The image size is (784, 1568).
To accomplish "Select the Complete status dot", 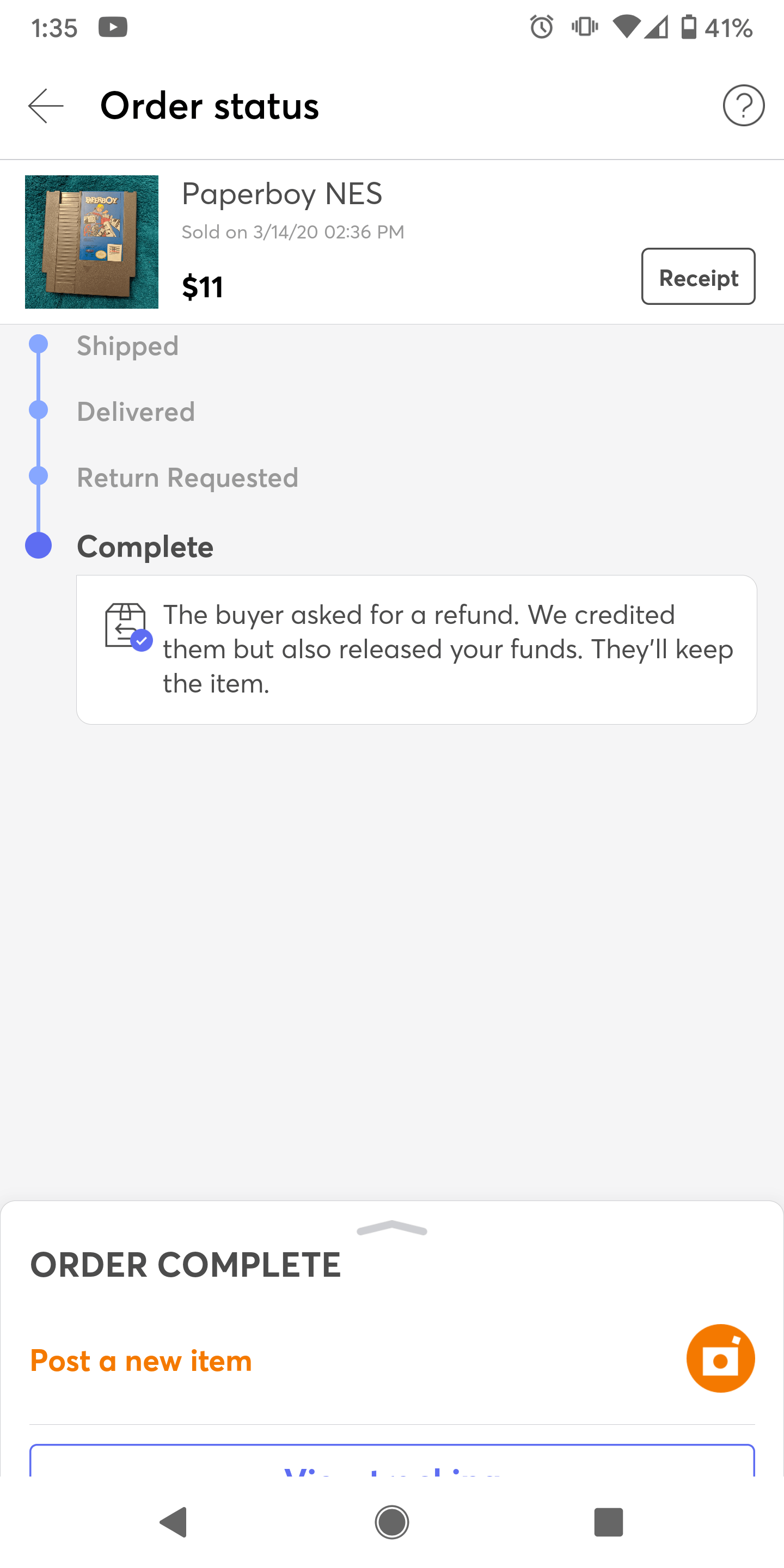I will point(39,543).
